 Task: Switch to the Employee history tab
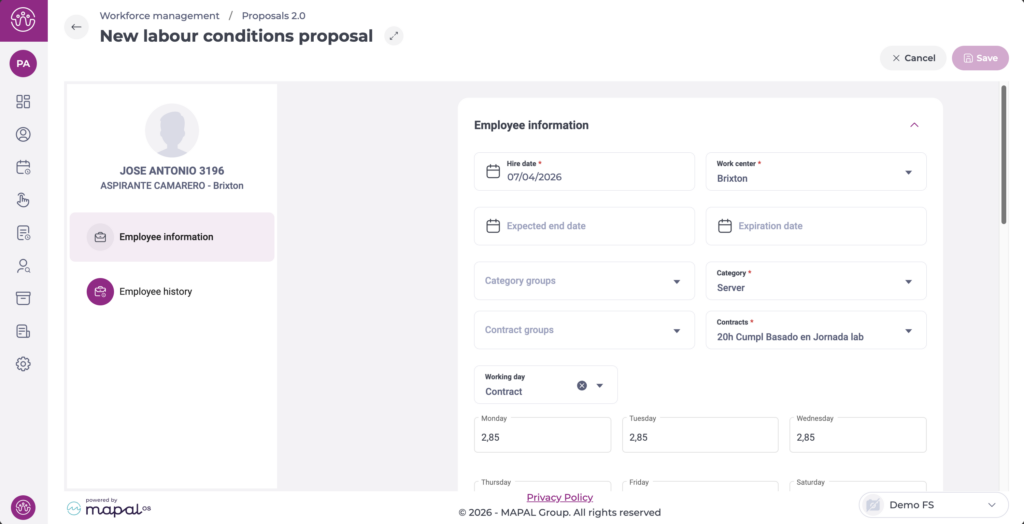point(155,291)
